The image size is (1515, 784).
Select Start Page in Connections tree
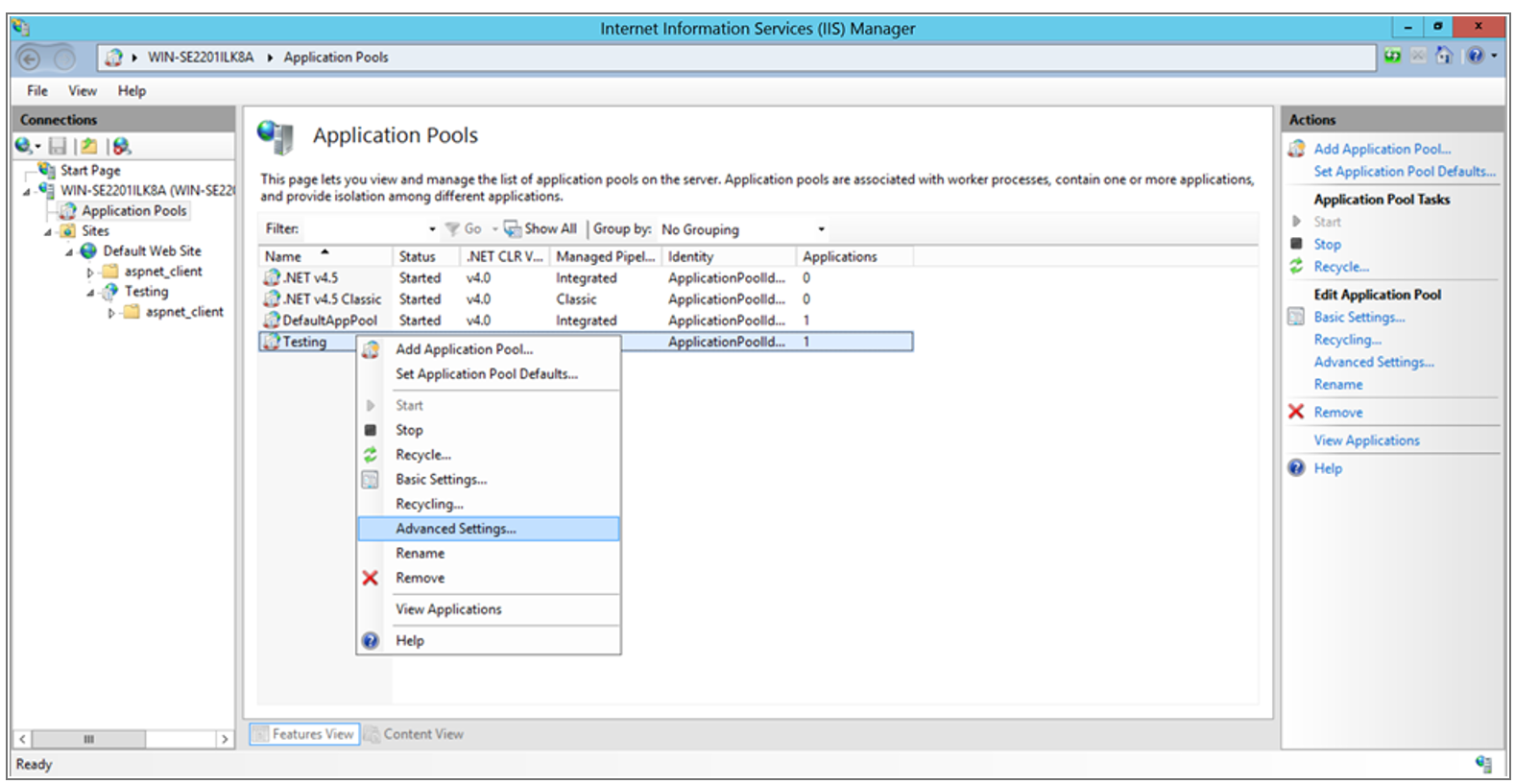90,170
